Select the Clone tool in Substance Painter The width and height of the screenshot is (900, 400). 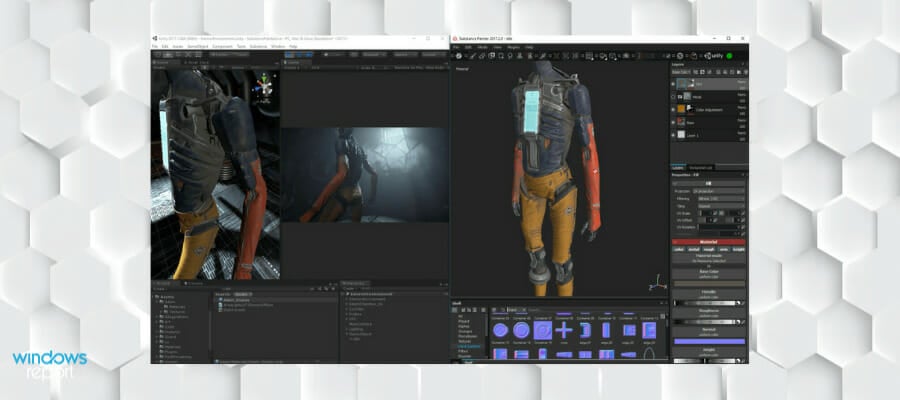pos(520,56)
